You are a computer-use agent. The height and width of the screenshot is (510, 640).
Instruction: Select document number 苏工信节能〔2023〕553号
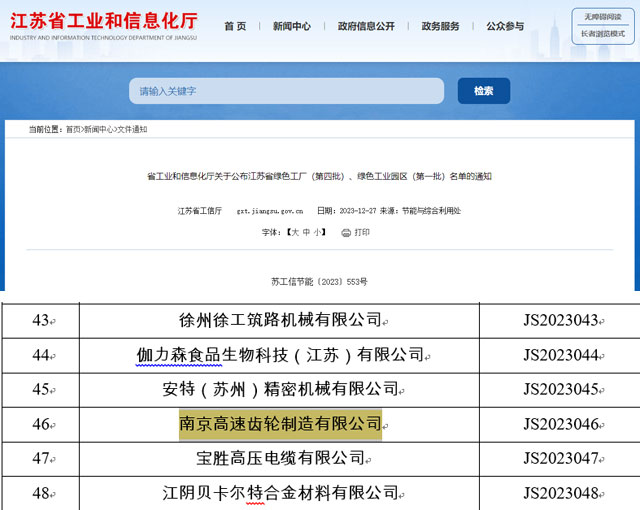(319, 282)
